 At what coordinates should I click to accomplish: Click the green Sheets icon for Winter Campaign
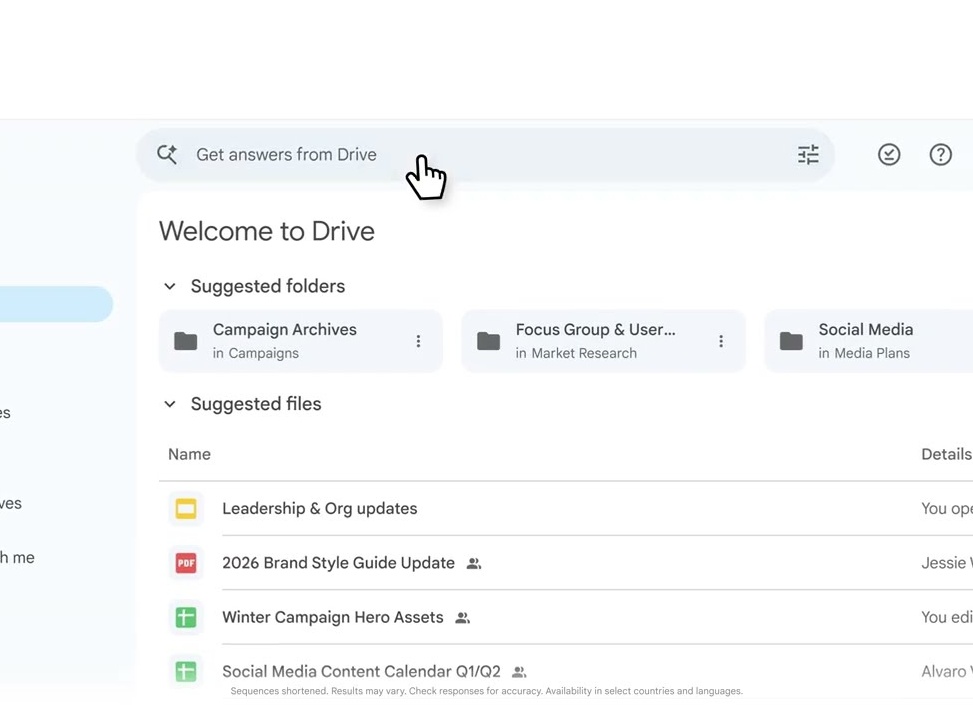(x=186, y=617)
